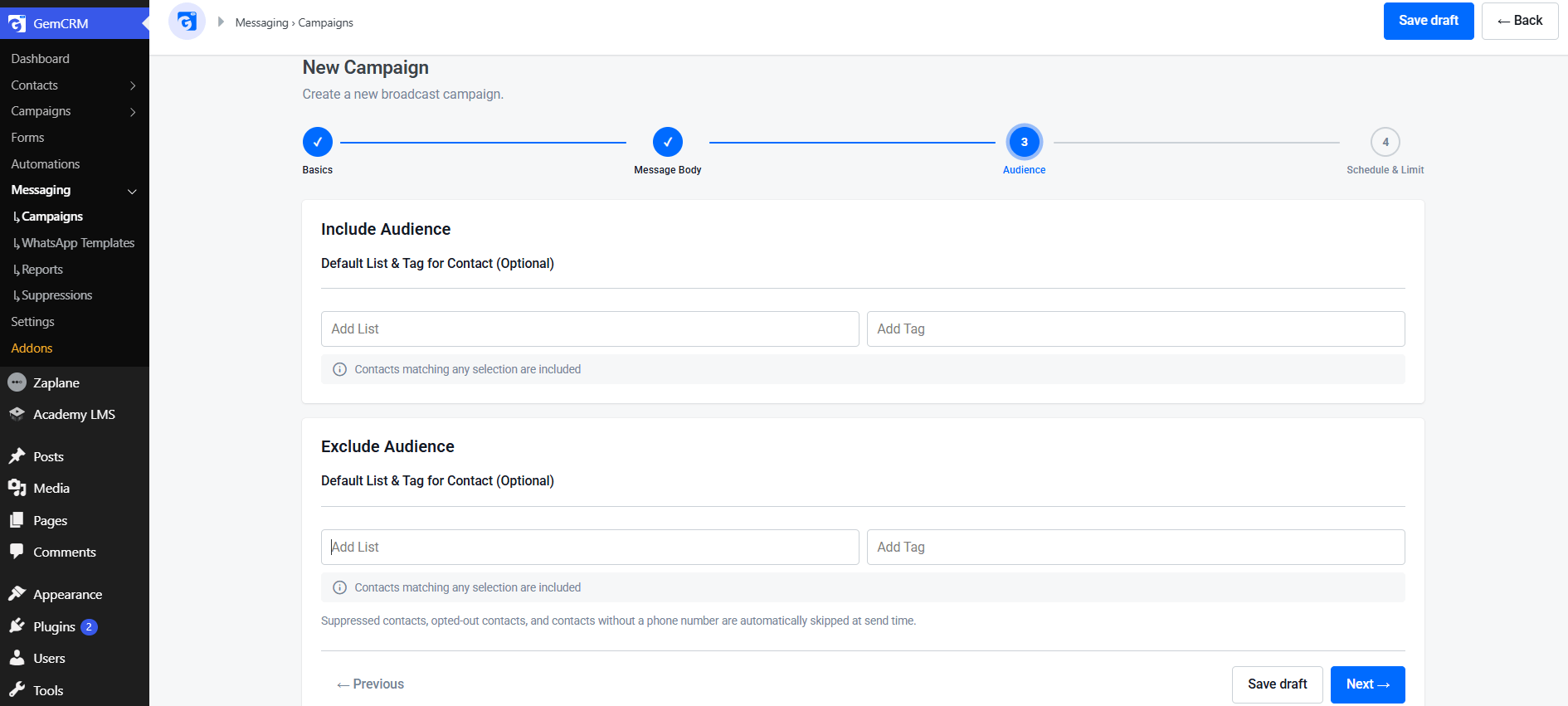
Task: Click the round GemCRM icon beside breadcrumb
Action: [x=187, y=22]
